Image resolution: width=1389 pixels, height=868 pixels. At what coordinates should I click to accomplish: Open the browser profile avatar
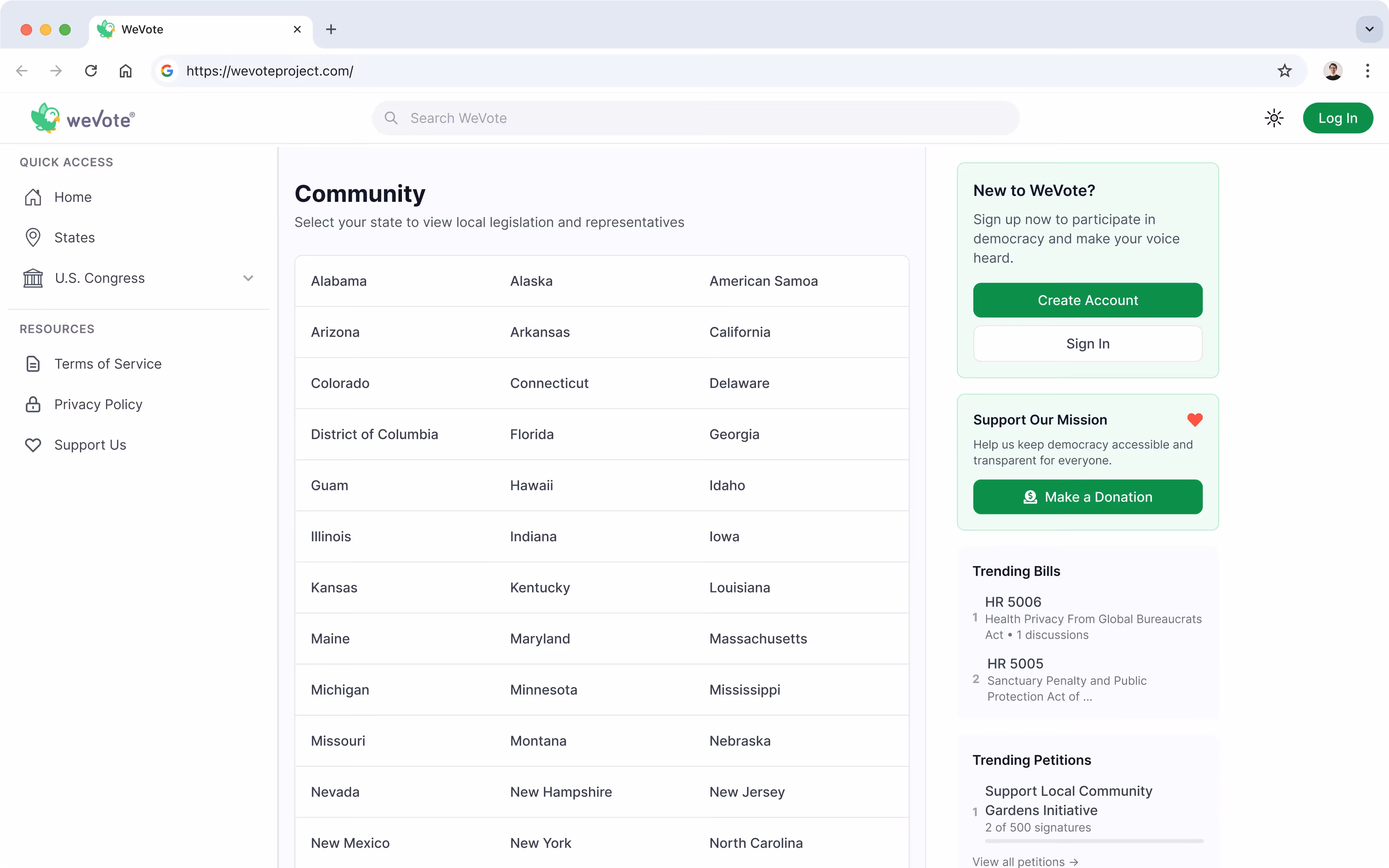click(1332, 71)
